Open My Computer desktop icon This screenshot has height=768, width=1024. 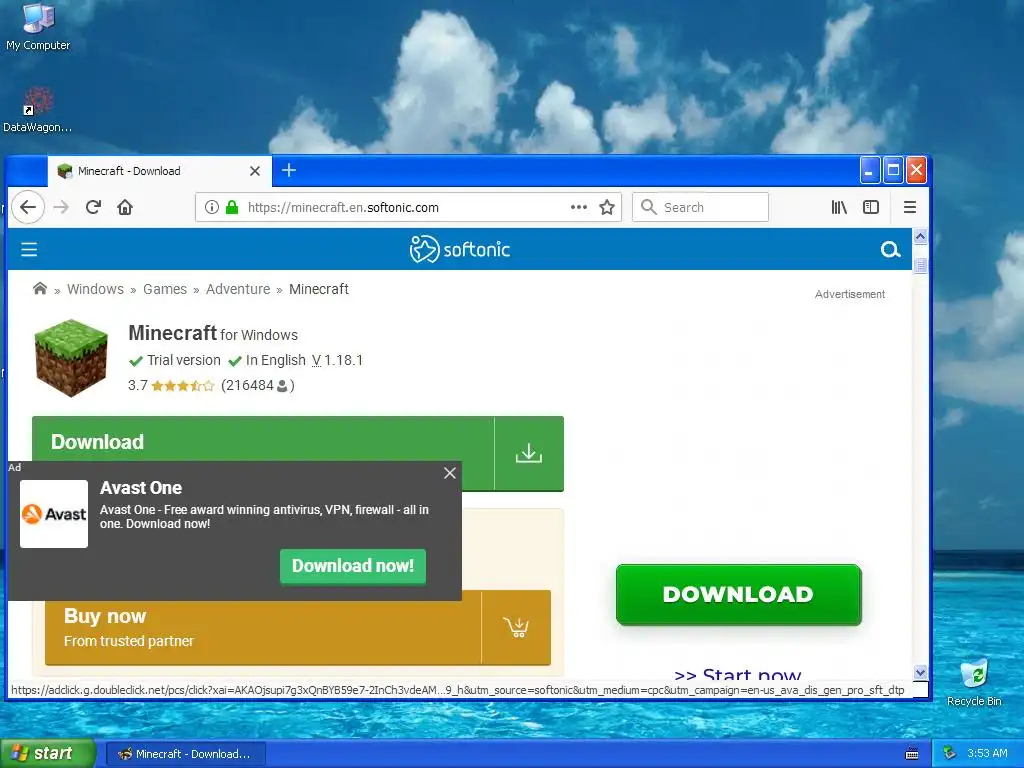coord(38,27)
